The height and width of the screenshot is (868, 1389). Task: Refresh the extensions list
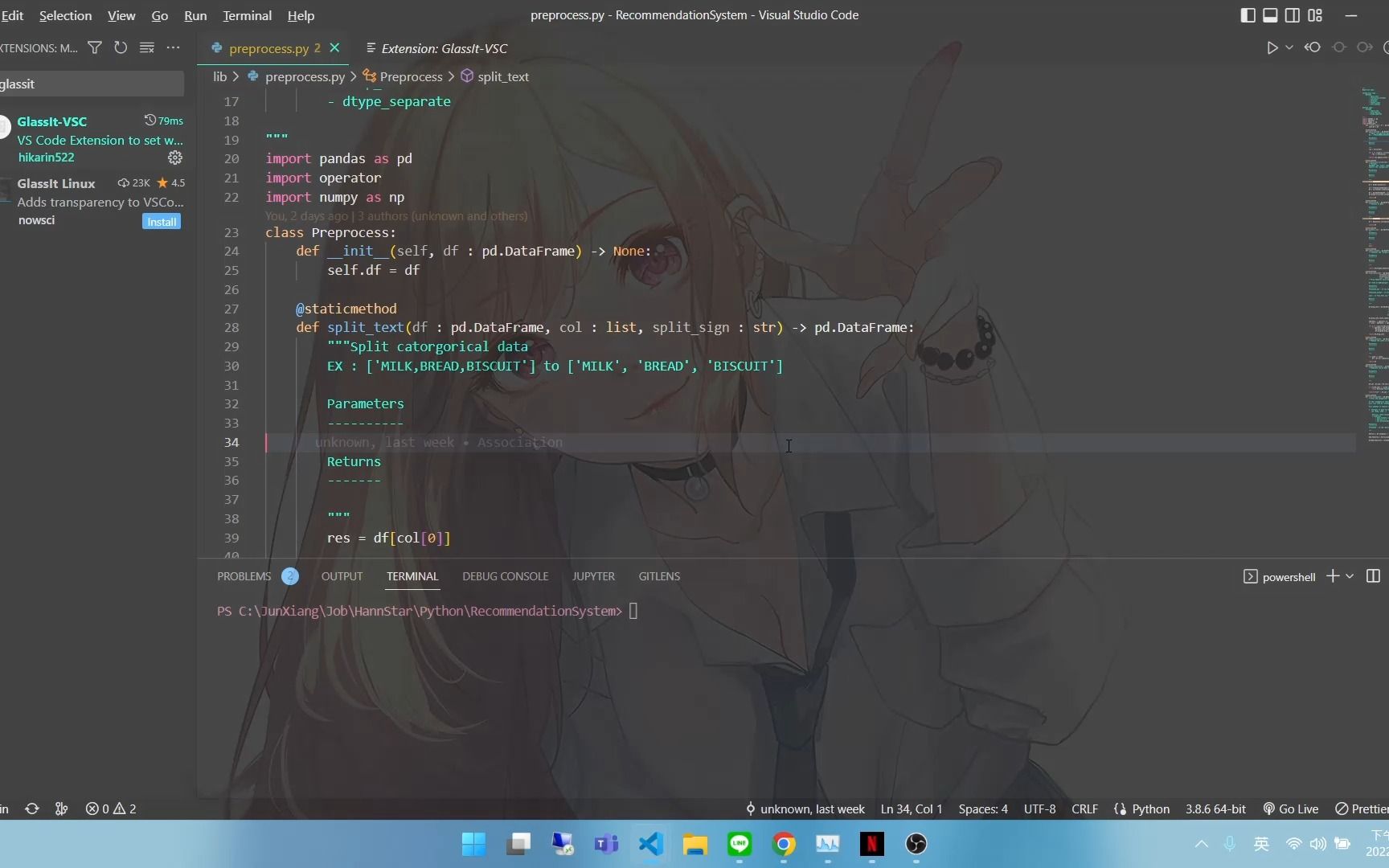pyautogui.click(x=121, y=47)
